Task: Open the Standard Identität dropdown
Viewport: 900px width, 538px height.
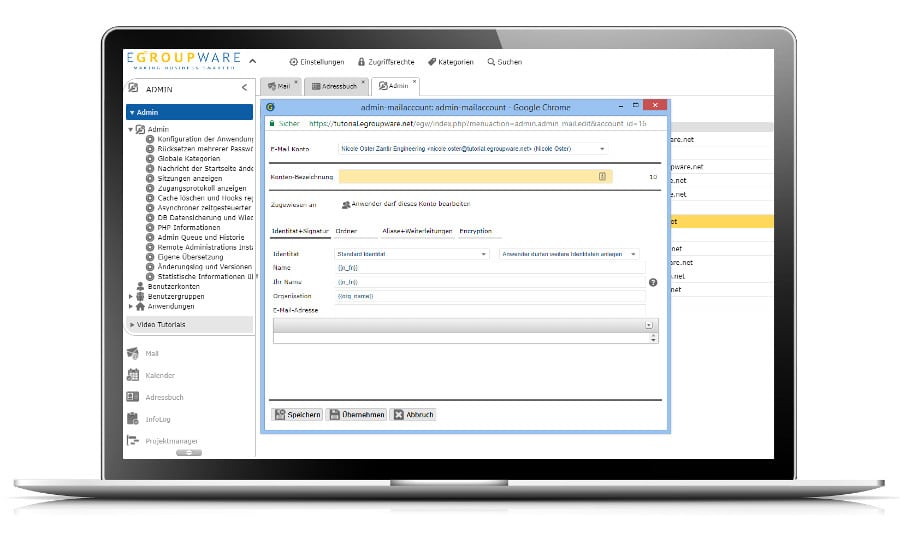Action: coord(412,254)
